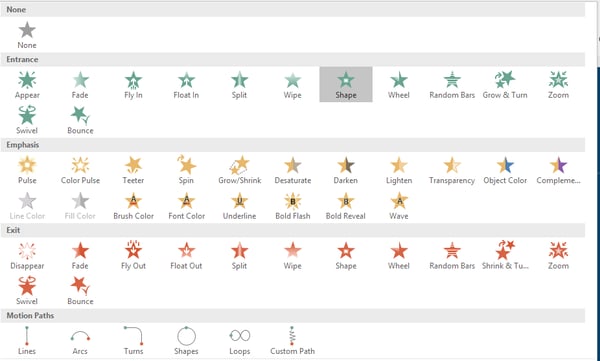Choose the Pulse emphasis effect
The width and height of the screenshot is (600, 361).
[x=27, y=170]
